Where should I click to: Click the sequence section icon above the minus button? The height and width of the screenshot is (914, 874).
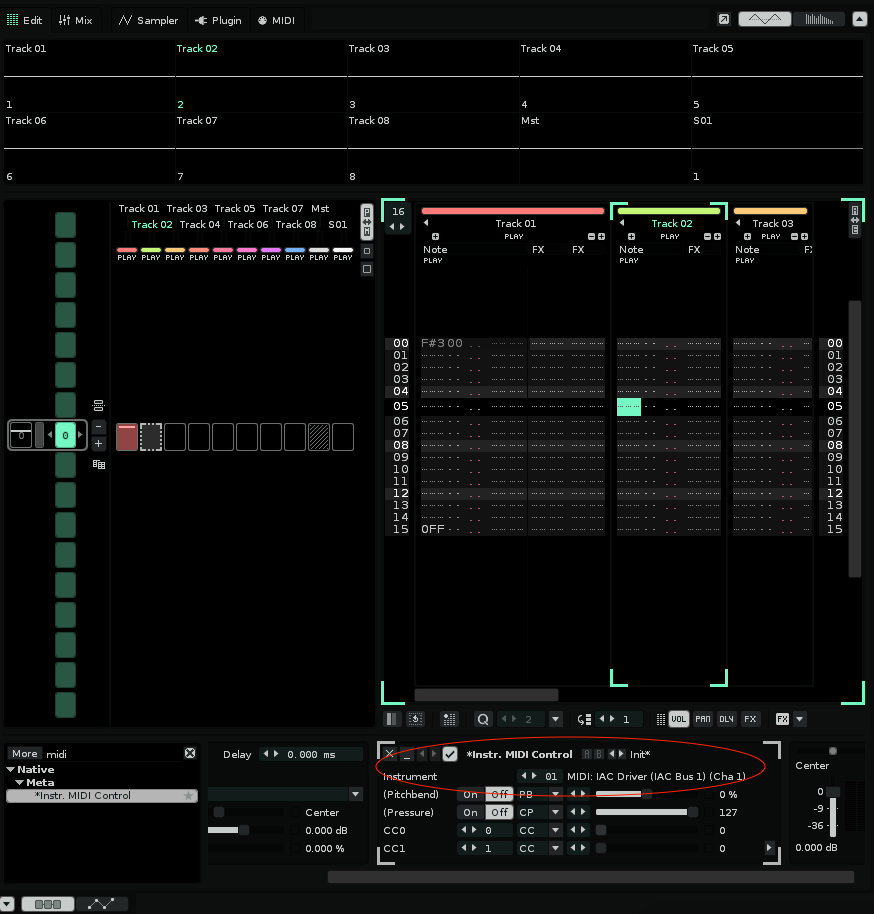(99, 405)
